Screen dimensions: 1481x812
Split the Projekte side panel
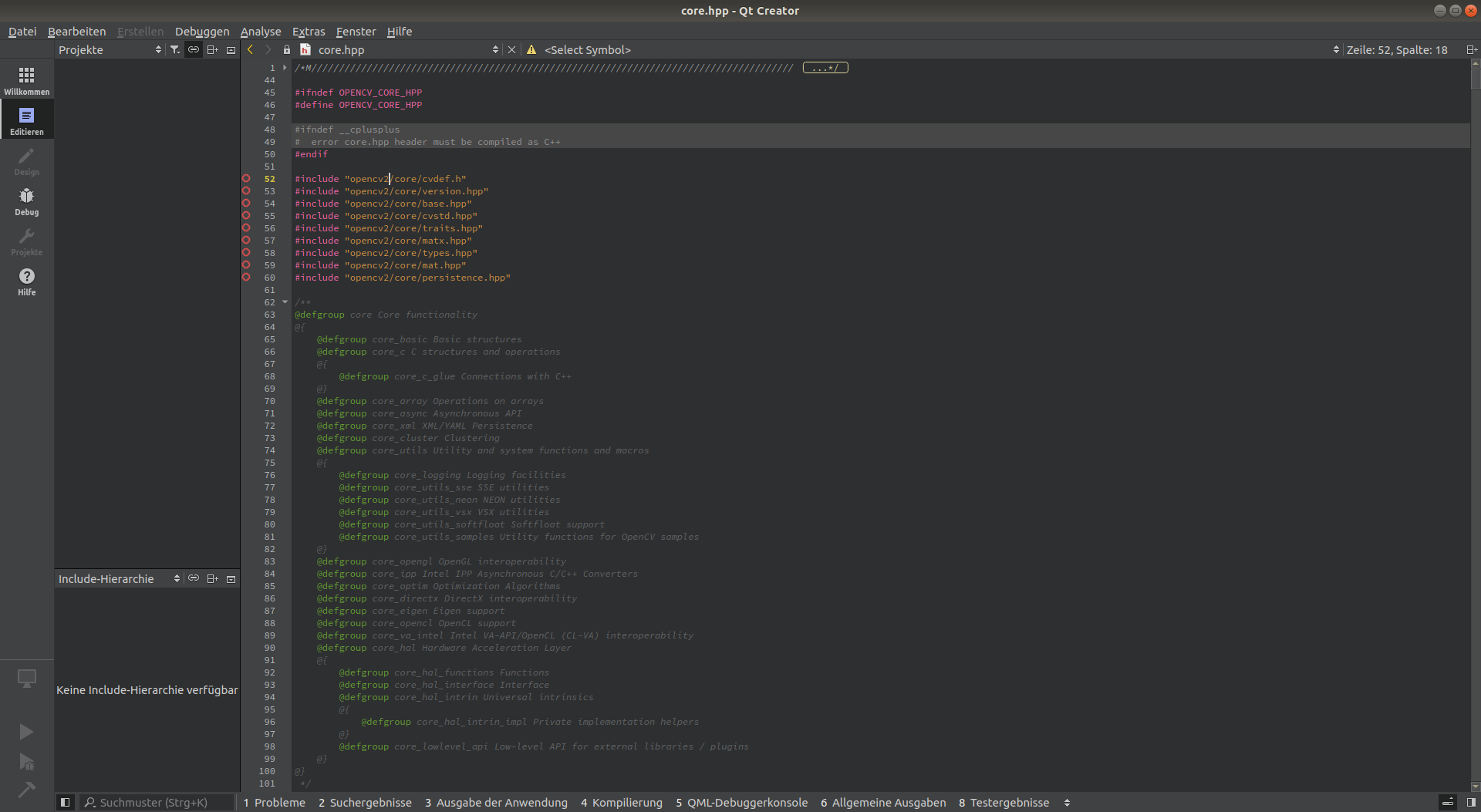(212, 49)
